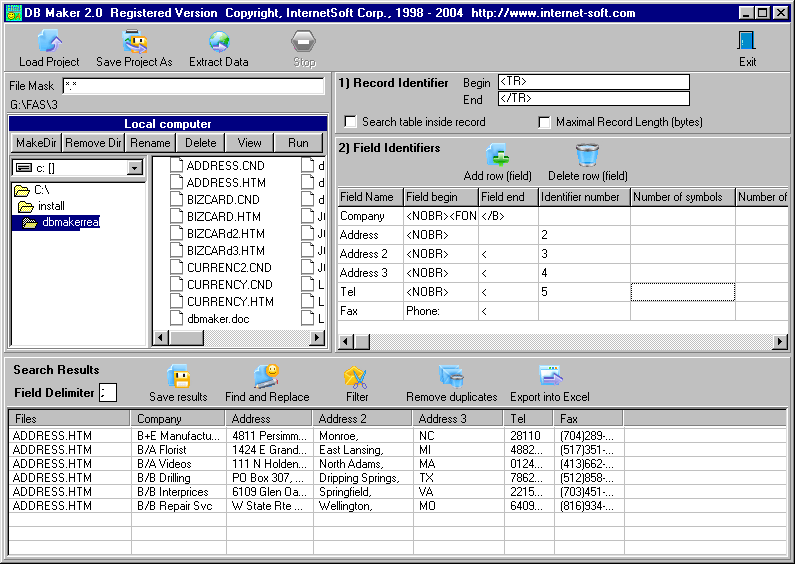
Task: Click the file icon of BIZCARD.HTM
Action: click(x=176, y=216)
